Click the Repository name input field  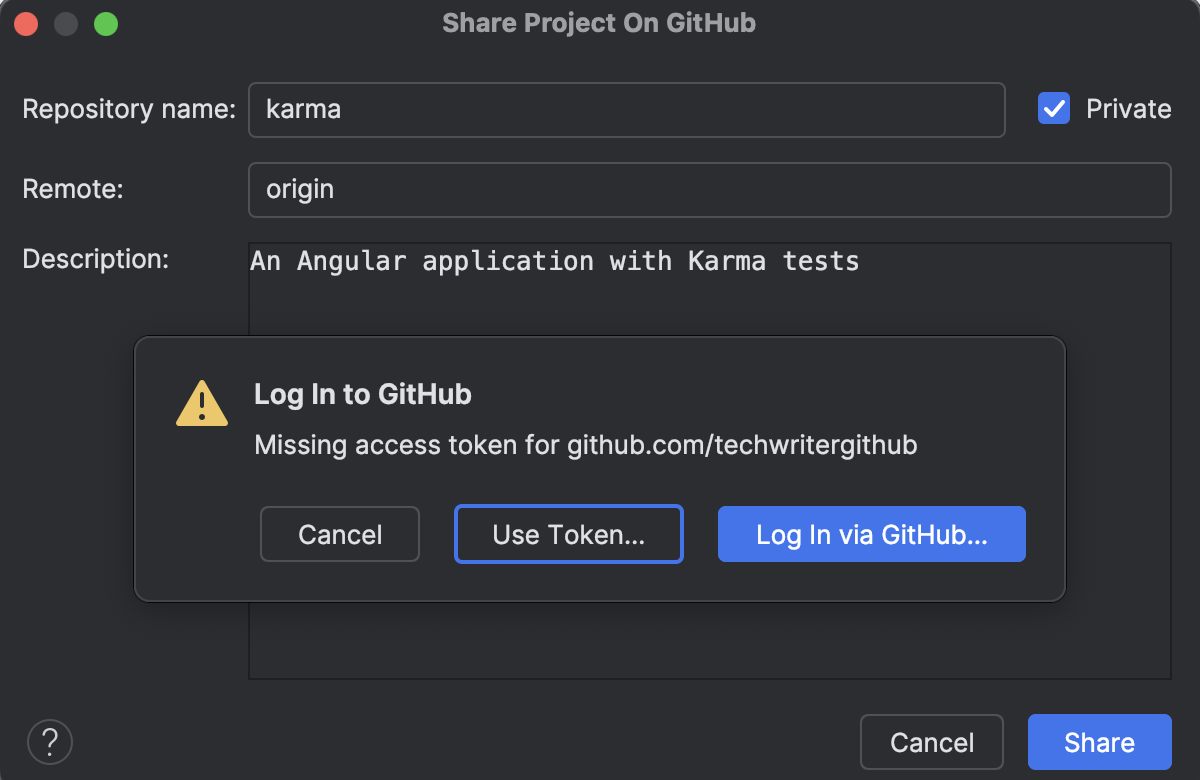point(626,110)
